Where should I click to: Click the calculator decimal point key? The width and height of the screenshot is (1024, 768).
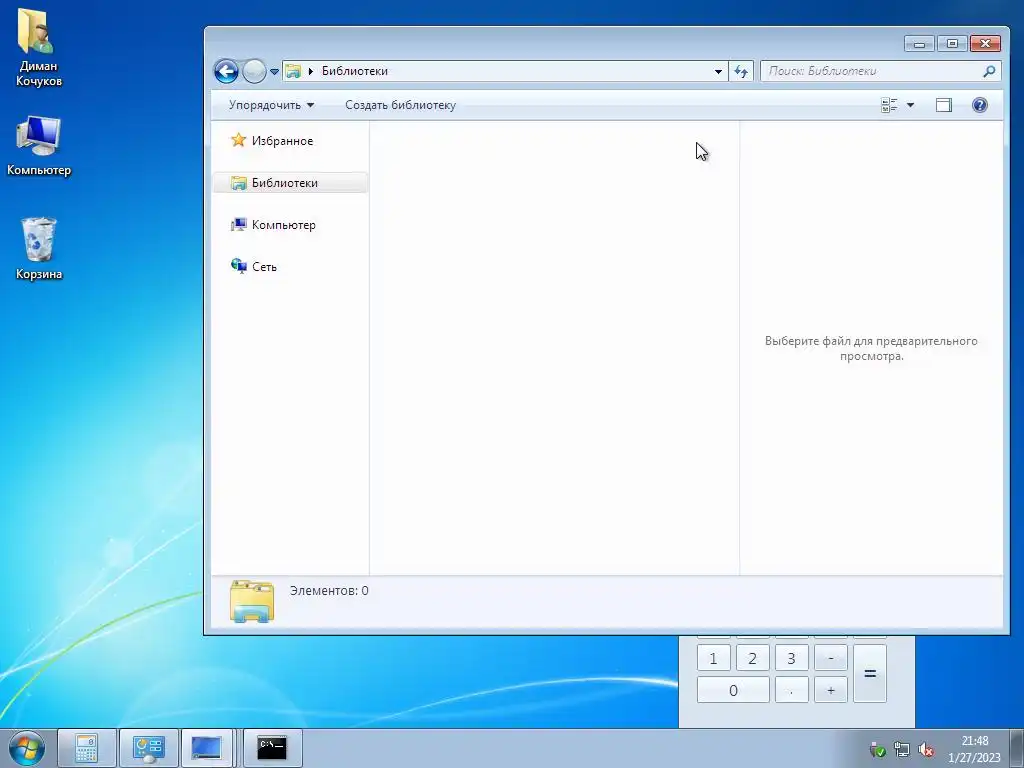(x=792, y=690)
